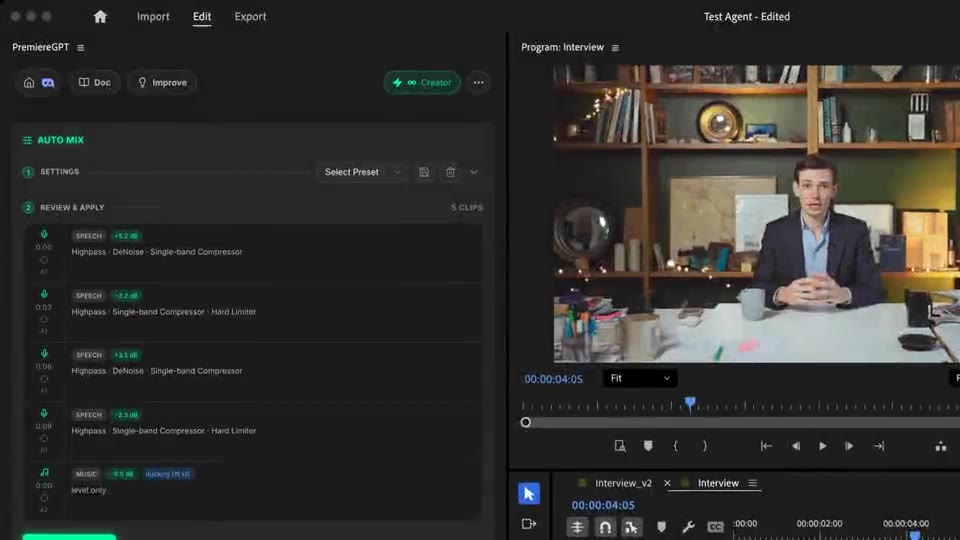The height and width of the screenshot is (540, 960).
Task: Open the Doc button
Action: pos(95,83)
